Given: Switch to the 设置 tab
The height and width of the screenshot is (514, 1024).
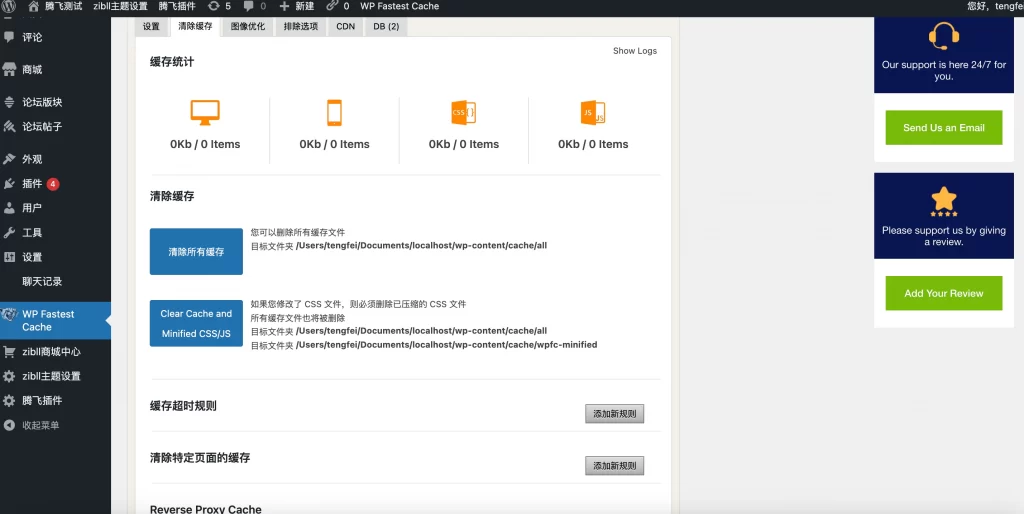Looking at the screenshot, I should [x=151, y=27].
